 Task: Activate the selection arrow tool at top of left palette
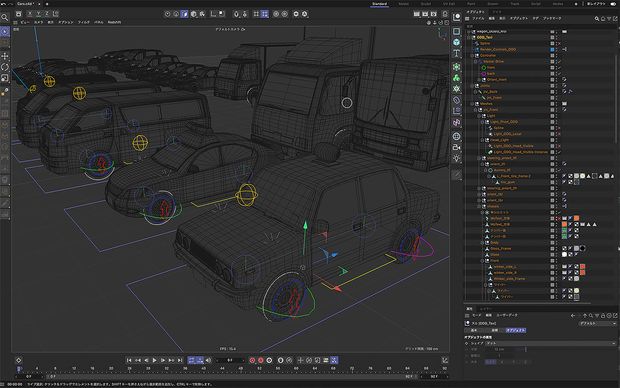point(5,32)
